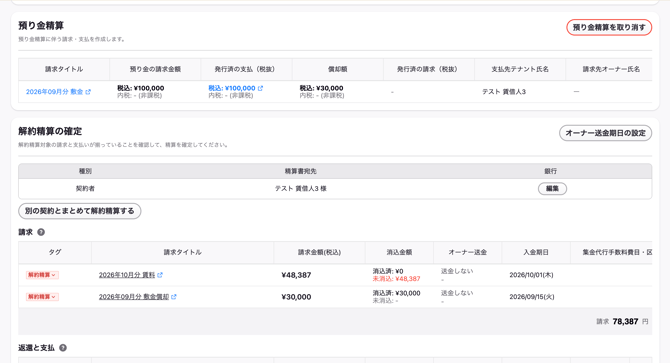Viewport: 670px width, 363px height.
Task: Click the オーナー送金 column header
Action: click(467, 252)
